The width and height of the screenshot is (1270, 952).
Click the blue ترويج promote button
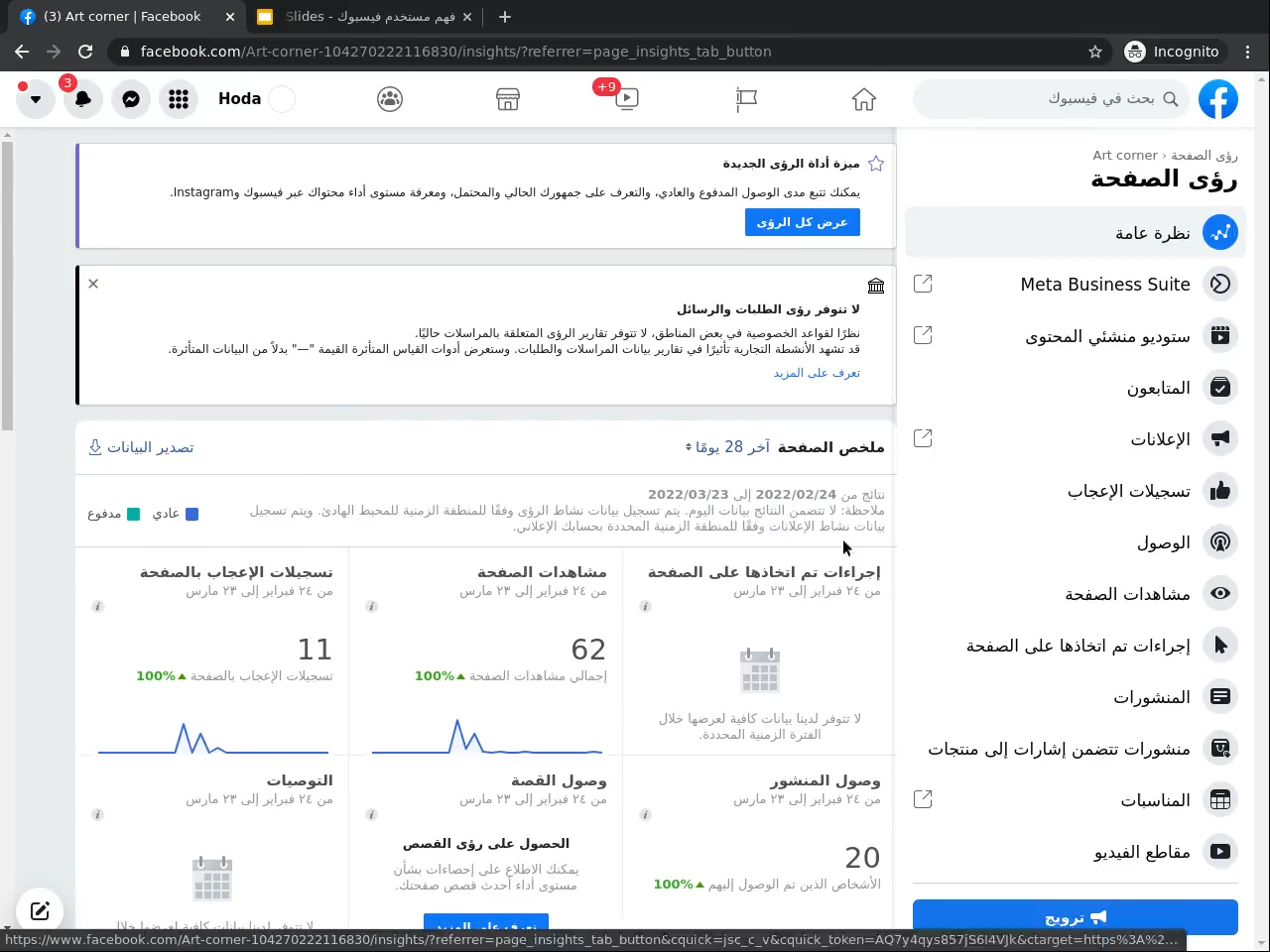click(x=1076, y=917)
